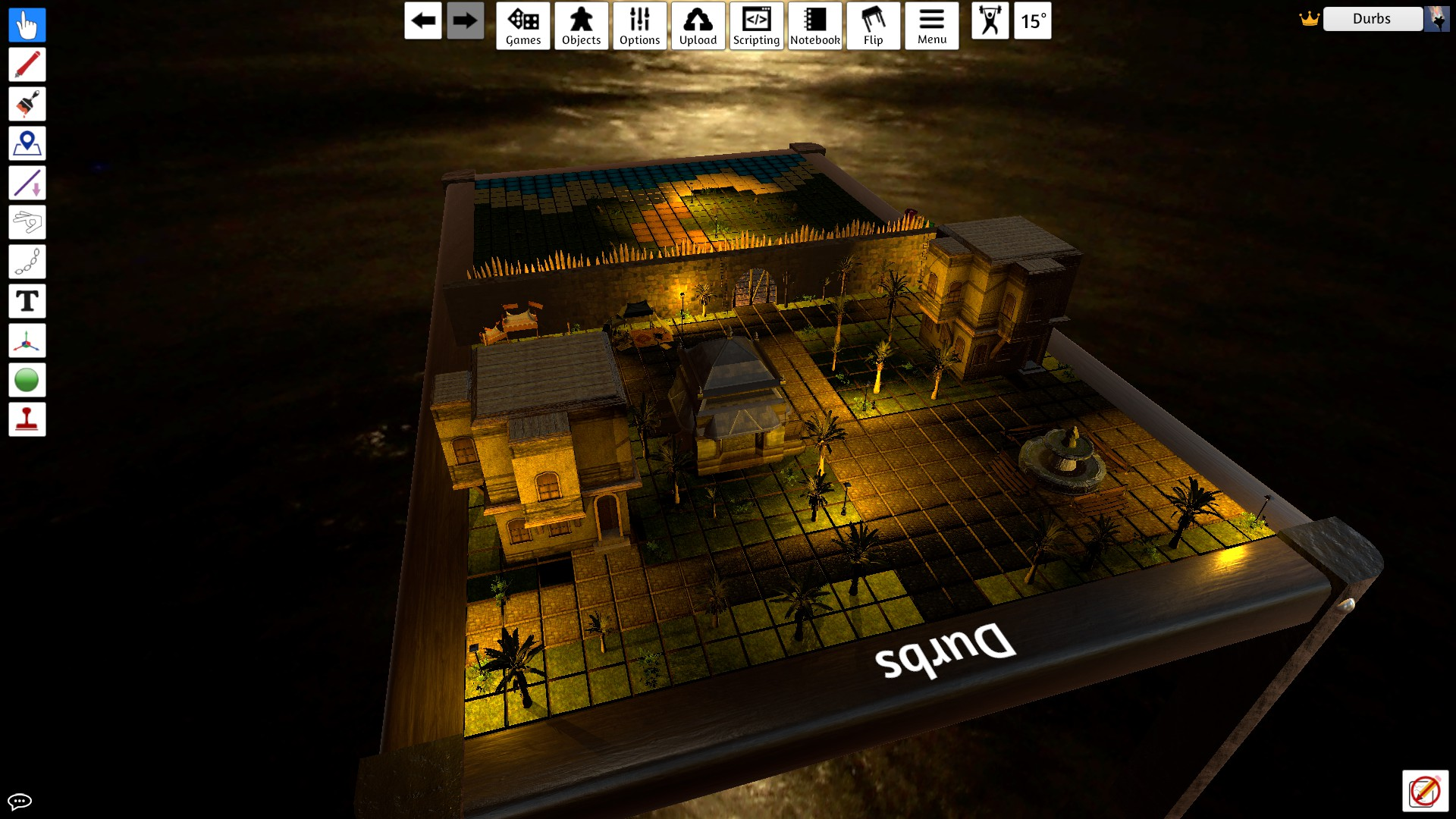Select the Flick finger tool
Viewport: 1456px width, 819px height.
[x=27, y=222]
